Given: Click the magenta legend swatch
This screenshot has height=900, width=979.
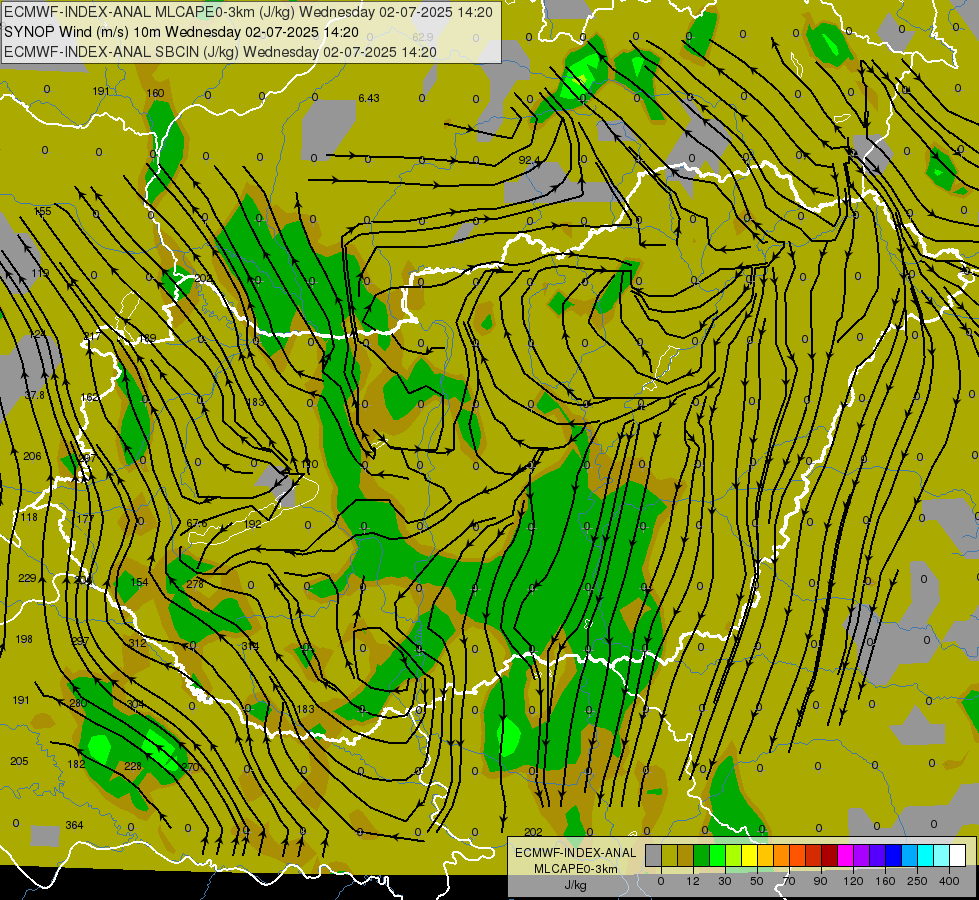Looking at the screenshot, I should (x=846, y=855).
